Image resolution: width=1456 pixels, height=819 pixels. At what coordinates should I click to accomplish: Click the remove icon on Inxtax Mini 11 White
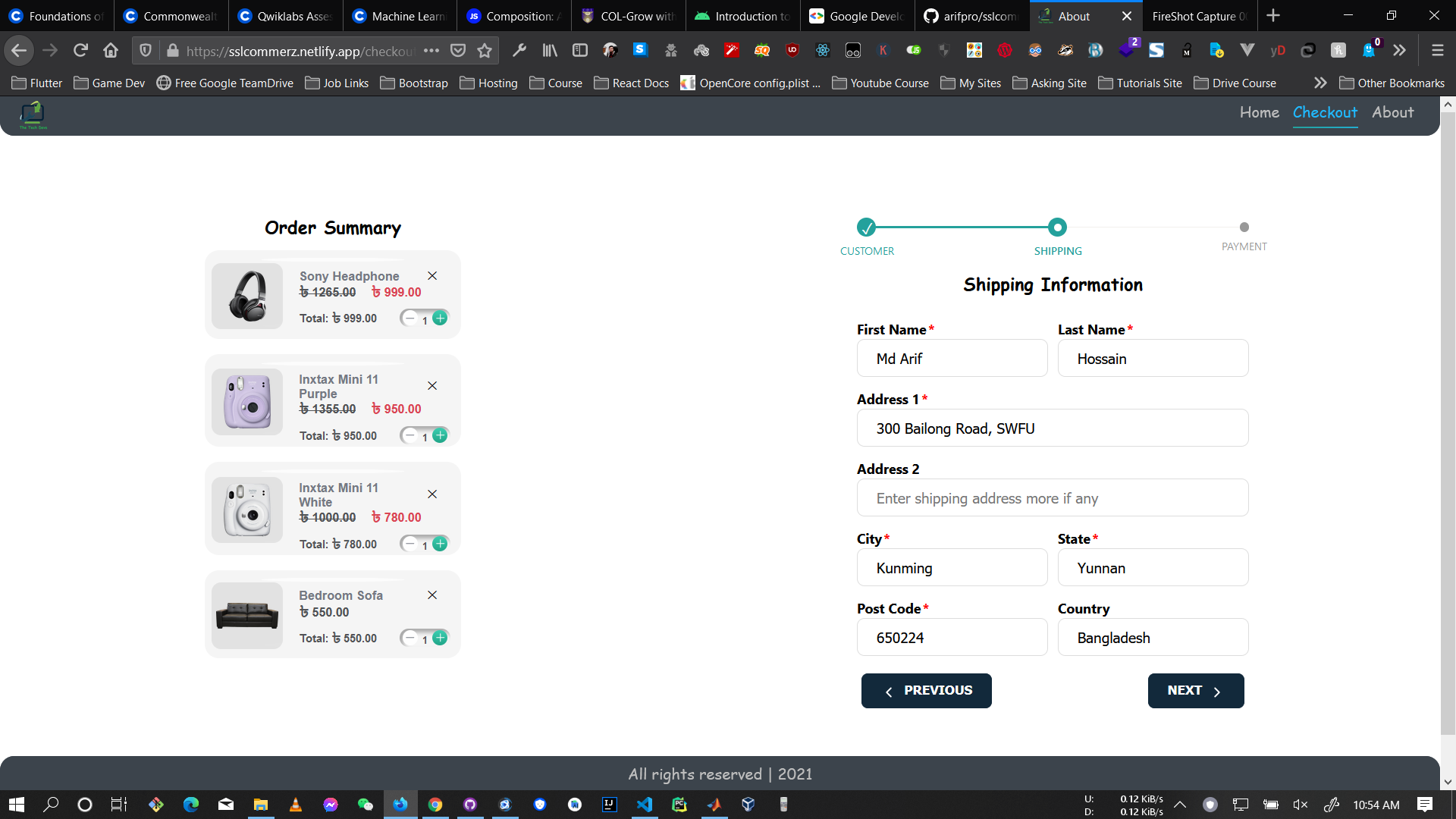(432, 494)
